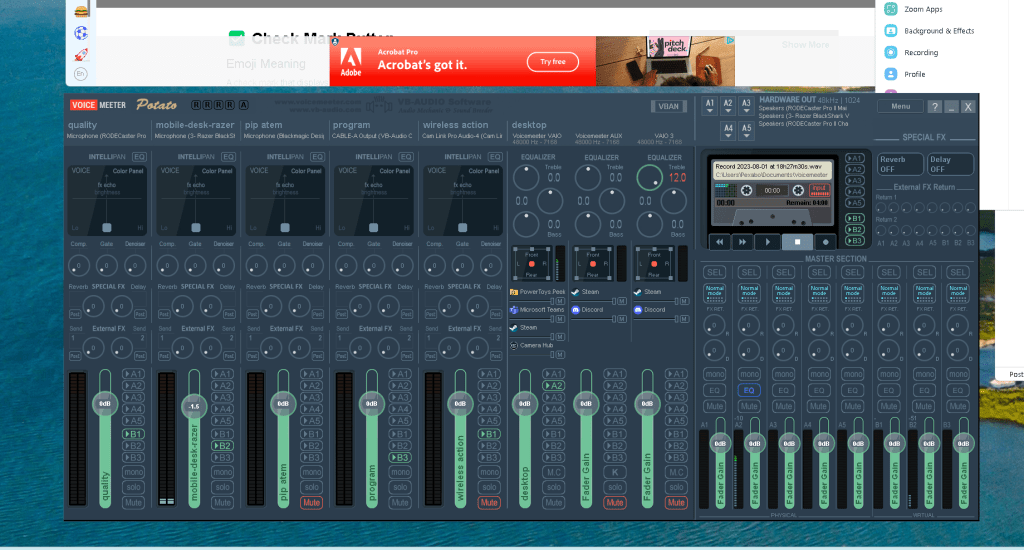Adjust the desktop strip fader knob
This screenshot has height=550, width=1024.
pos(524,404)
